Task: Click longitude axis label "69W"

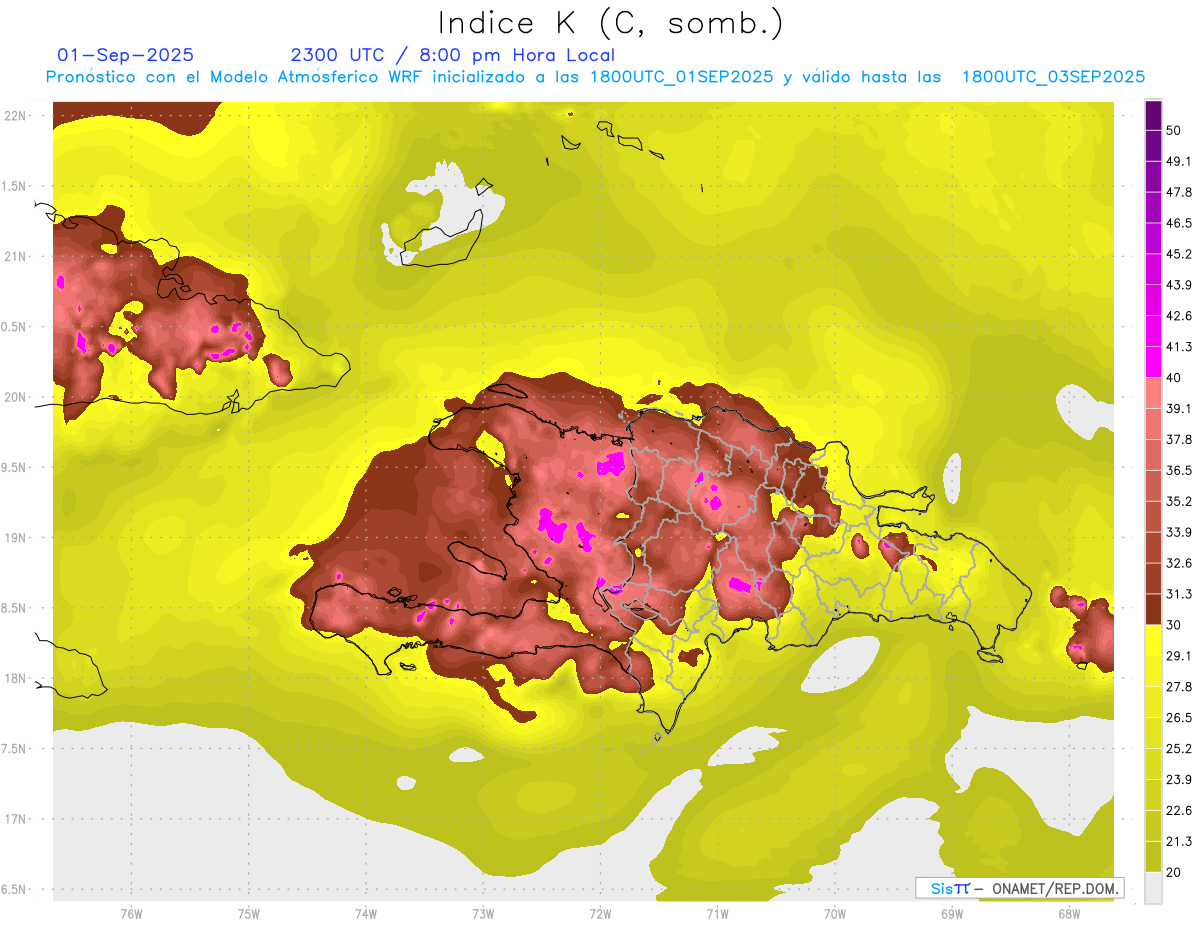Action: (x=952, y=914)
